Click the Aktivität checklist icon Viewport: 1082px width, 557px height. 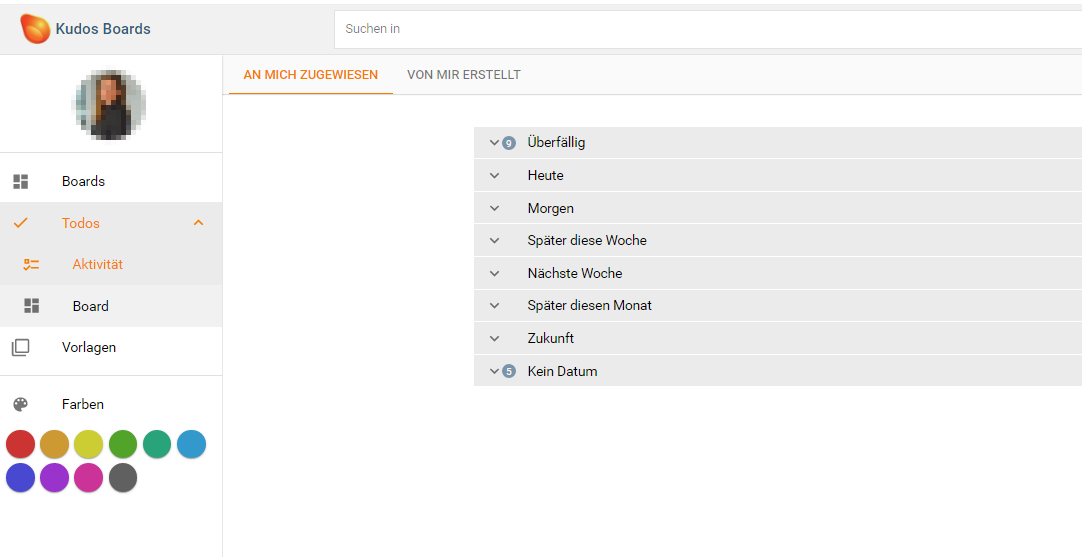click(31, 265)
